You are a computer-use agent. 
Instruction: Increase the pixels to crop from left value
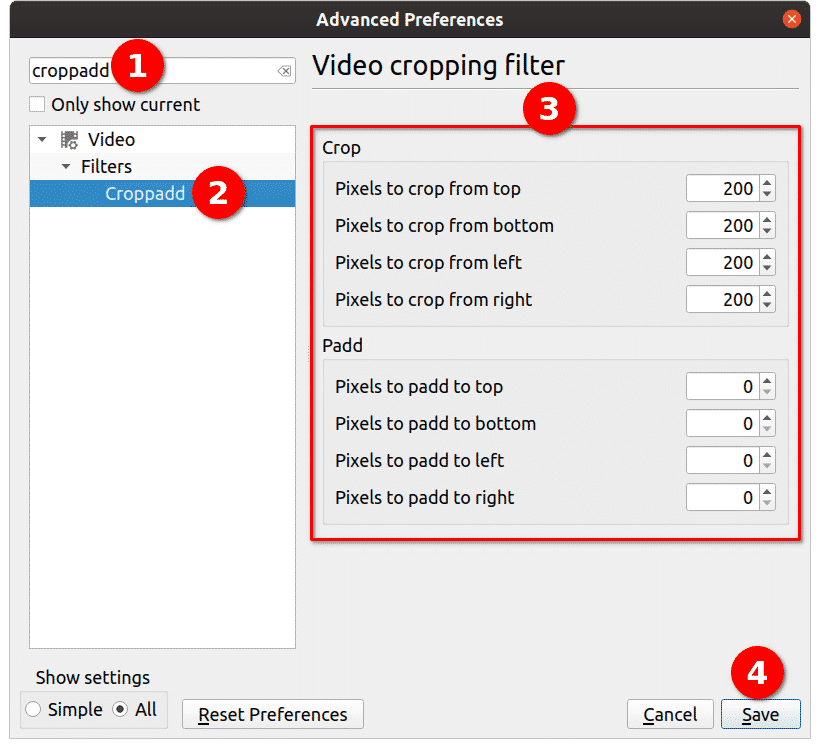point(767,256)
